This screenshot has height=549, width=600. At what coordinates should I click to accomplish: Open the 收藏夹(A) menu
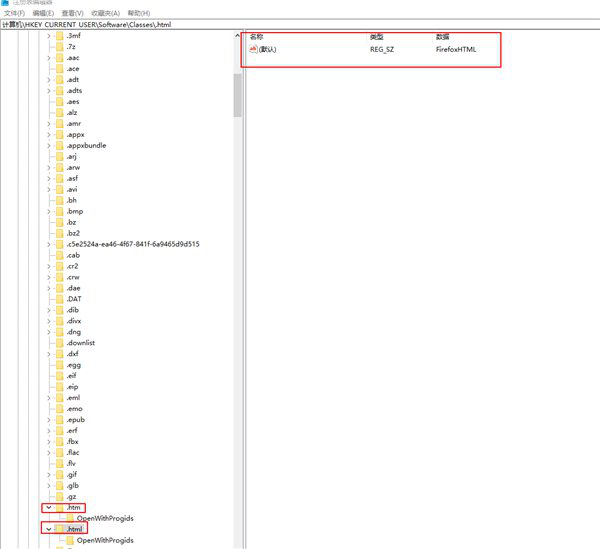(105, 13)
